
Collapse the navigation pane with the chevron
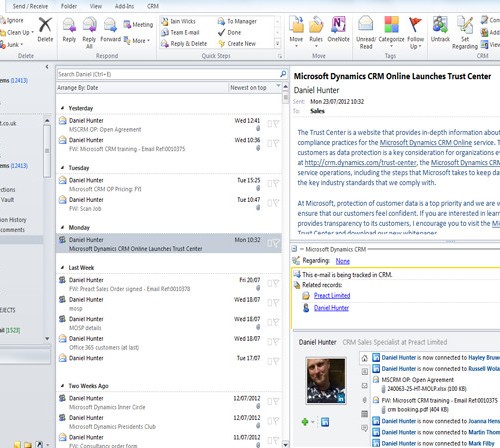(47, 67)
